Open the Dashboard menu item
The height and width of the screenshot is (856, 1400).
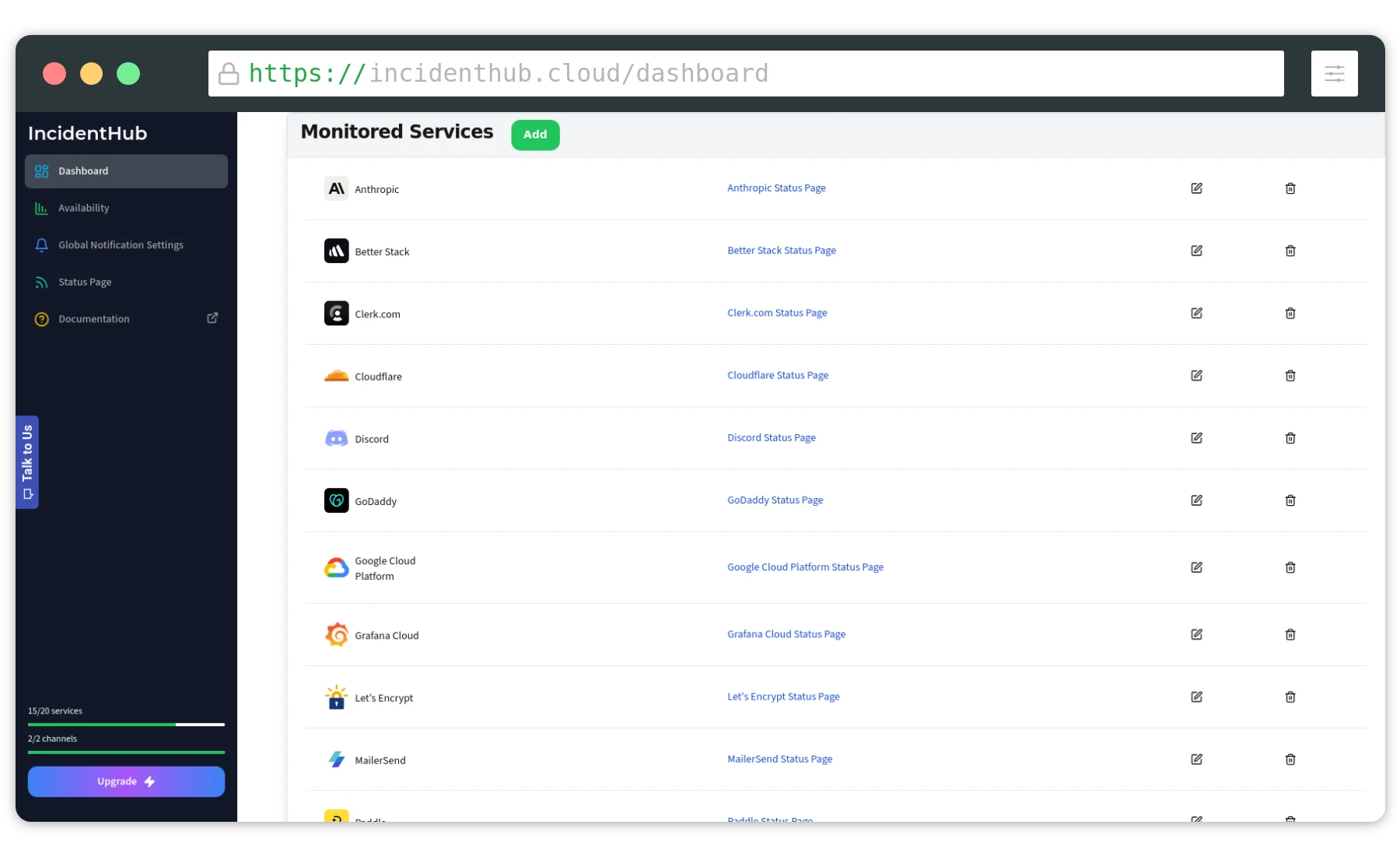pos(126,171)
